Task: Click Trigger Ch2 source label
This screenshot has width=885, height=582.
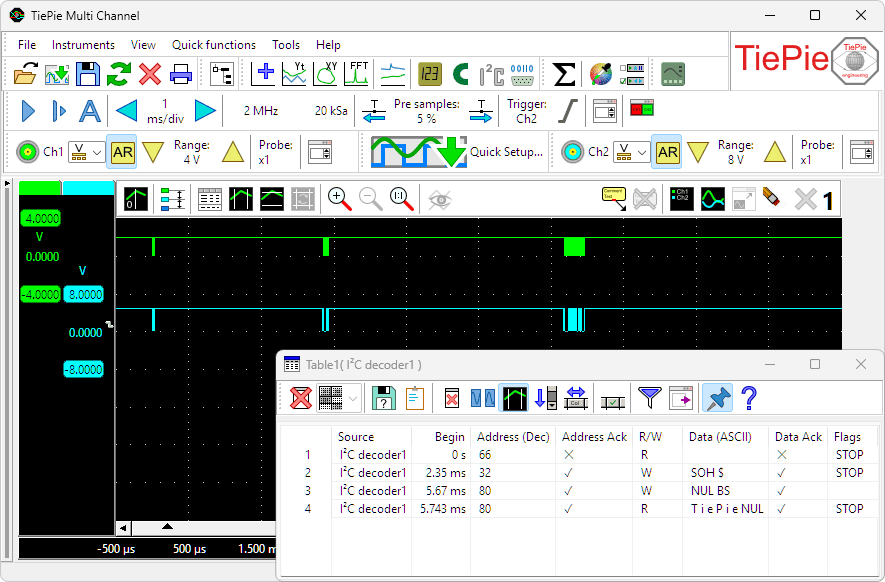Action: (527, 111)
